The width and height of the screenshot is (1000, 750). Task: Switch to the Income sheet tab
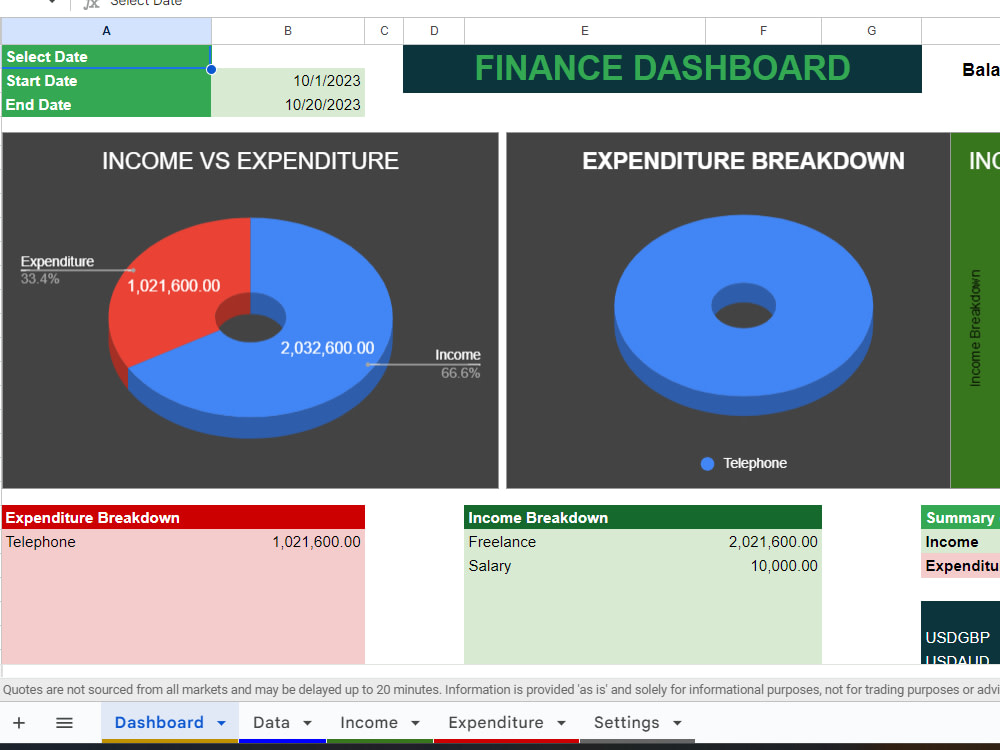pyautogui.click(x=369, y=723)
